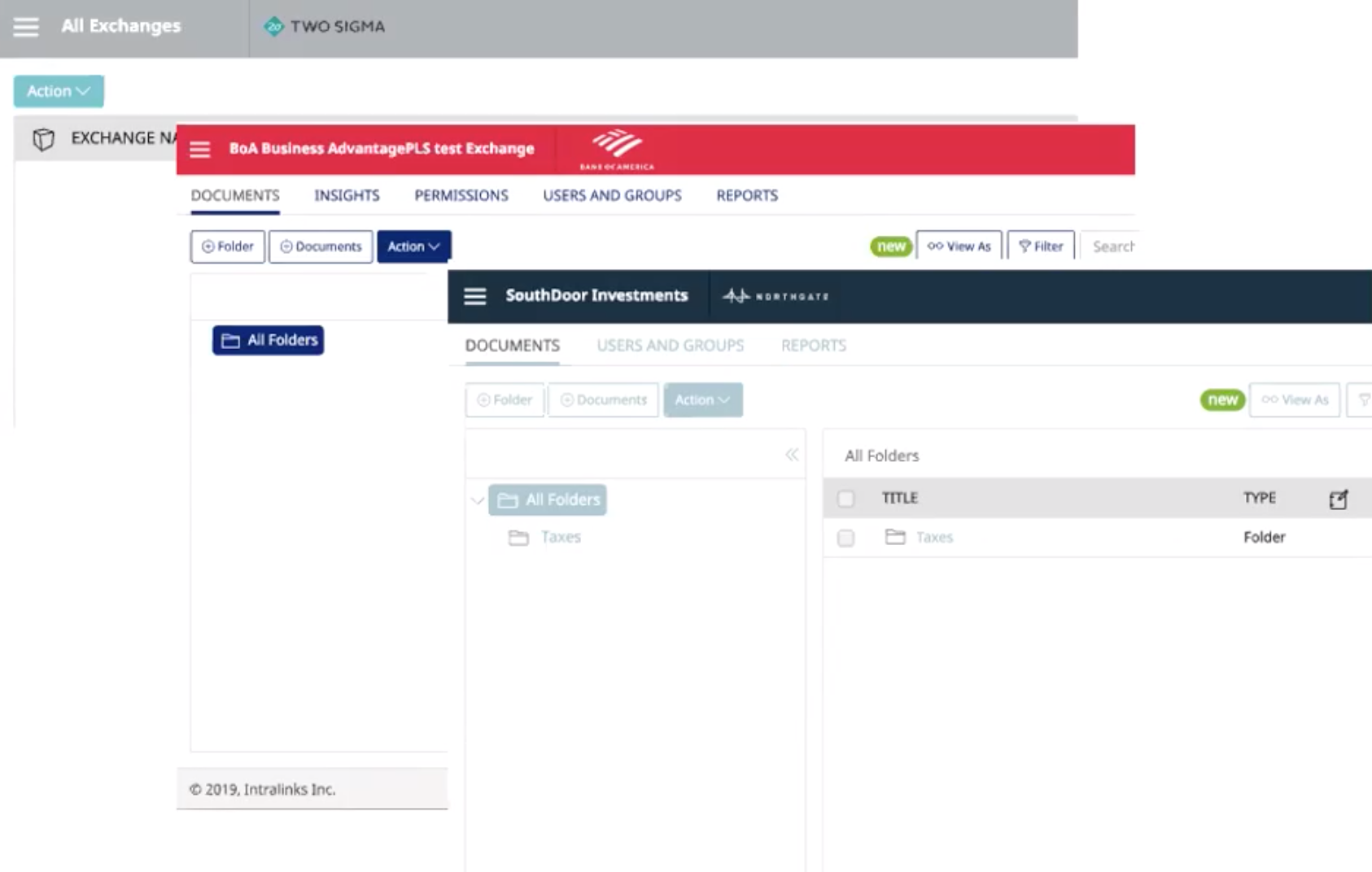Check the Taxes row checkbox
1372x872 pixels.
(x=846, y=538)
